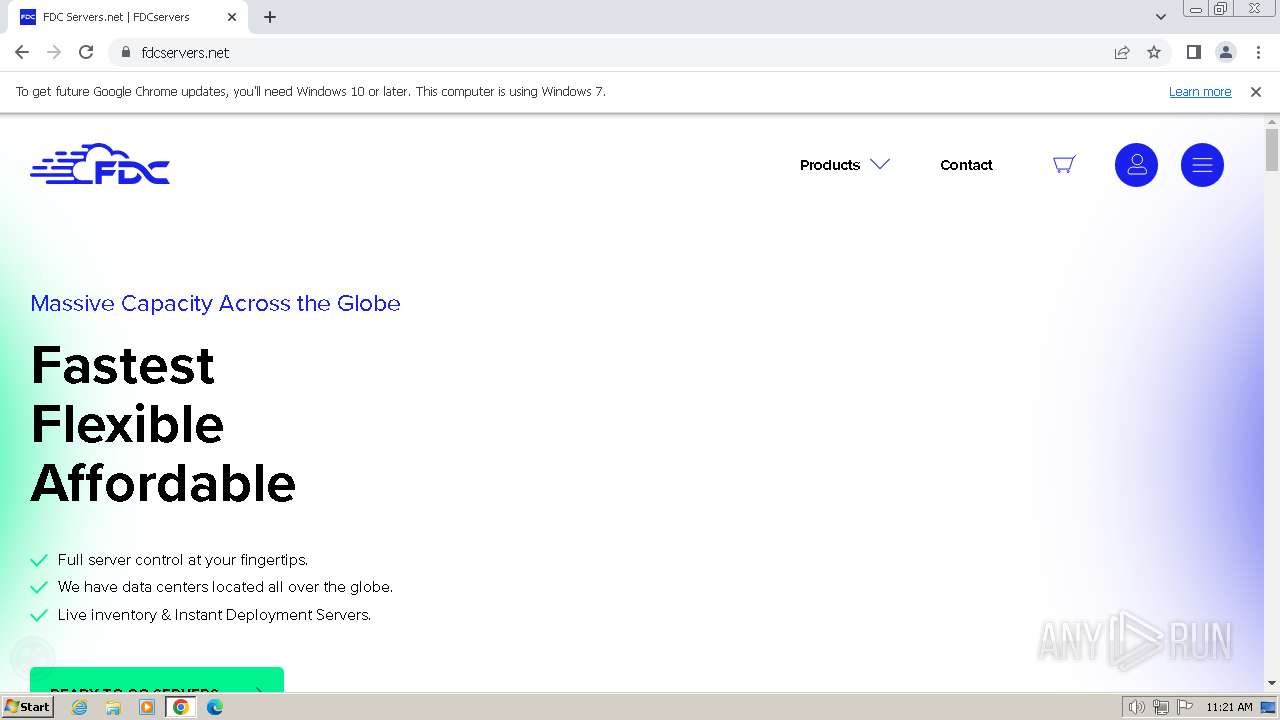Click the Show desktop button in the taskbar
This screenshot has height=720, width=1280.
(1270, 707)
